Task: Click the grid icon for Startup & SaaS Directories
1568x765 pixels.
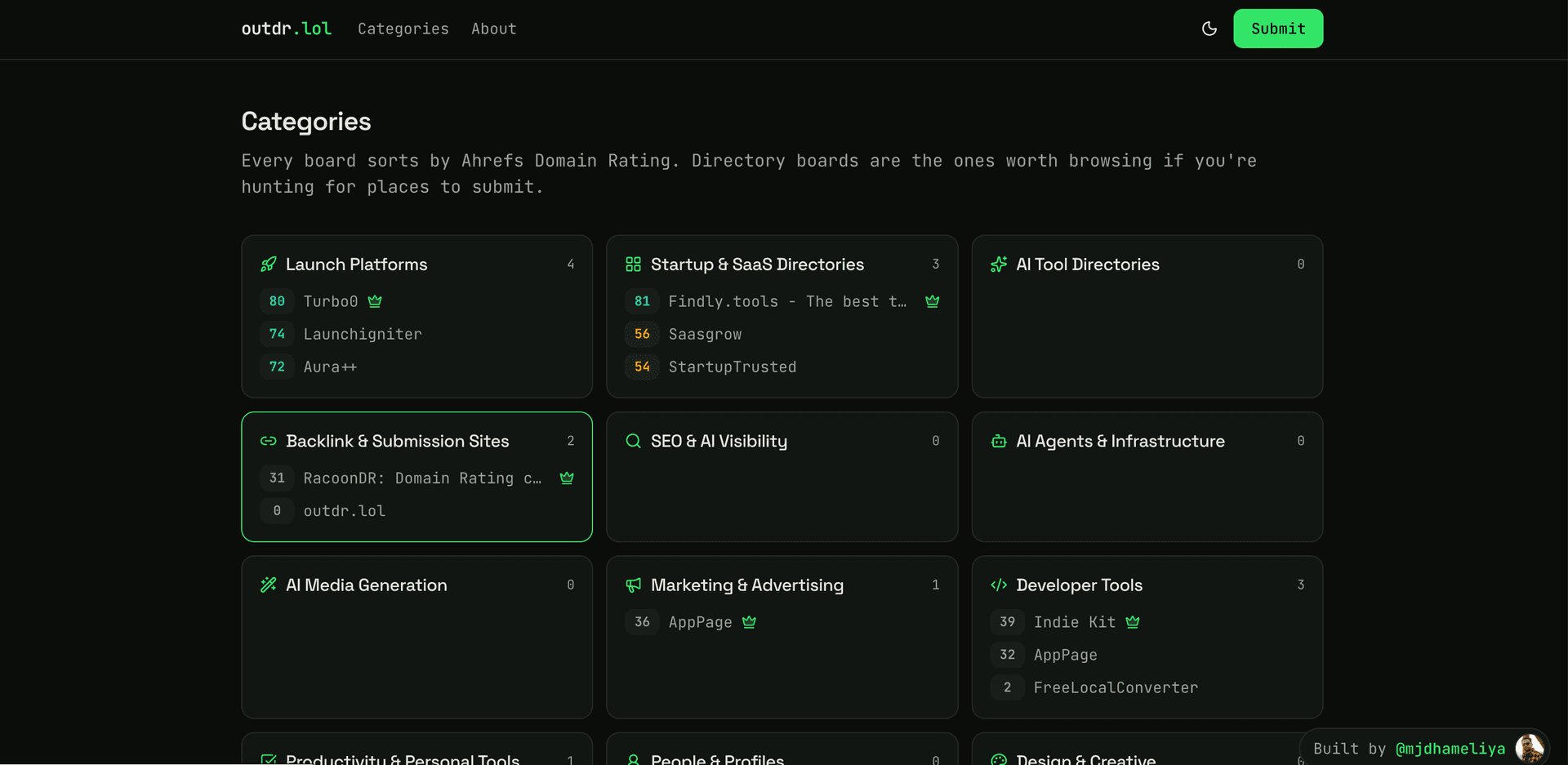Action: (x=633, y=265)
